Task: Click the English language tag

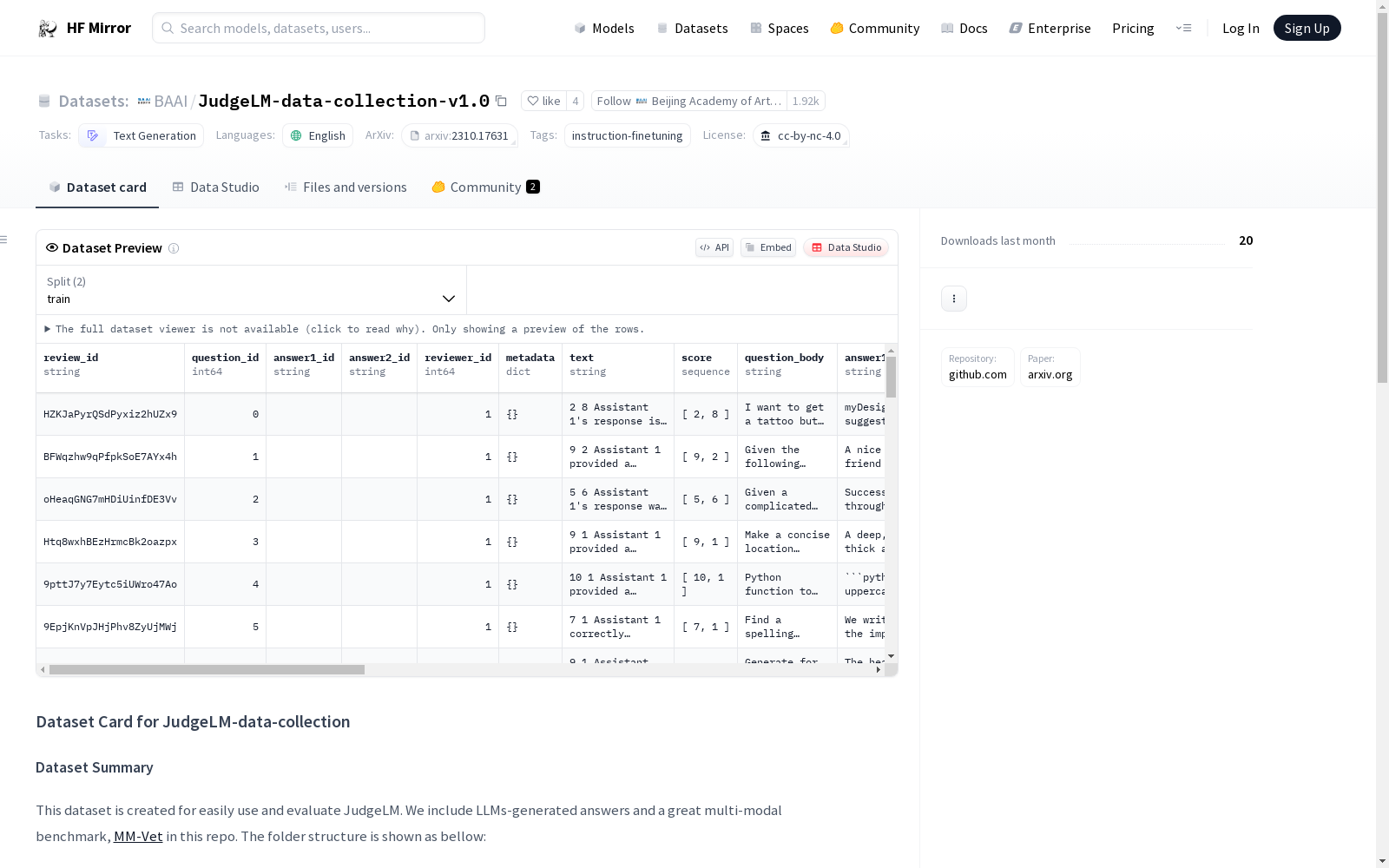Action: (x=318, y=135)
